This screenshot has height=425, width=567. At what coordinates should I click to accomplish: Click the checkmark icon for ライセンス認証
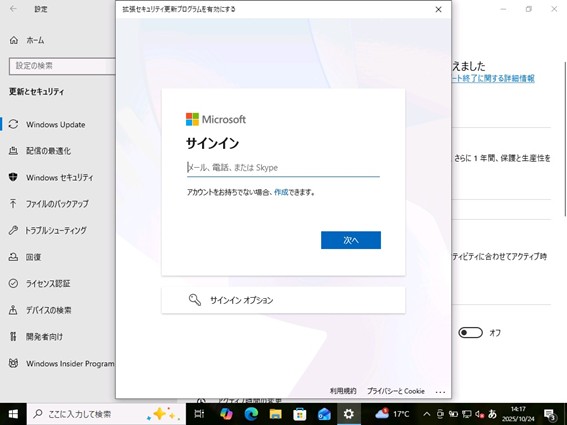pos(13,283)
